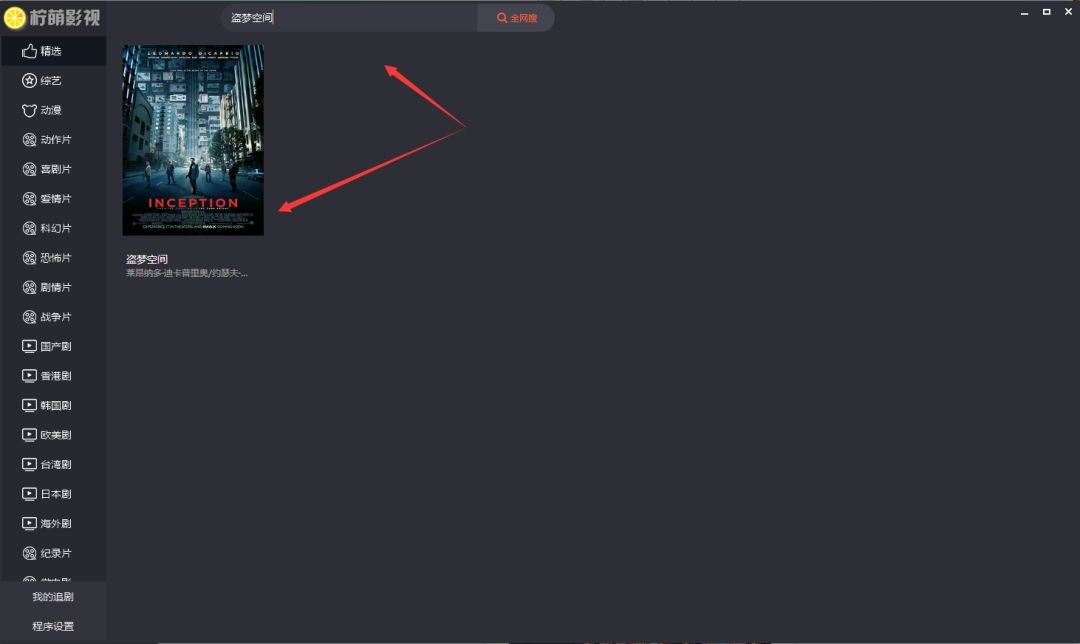Select 纪录片 documentaries in sidebar
This screenshot has height=644, width=1080.
(x=55, y=553)
